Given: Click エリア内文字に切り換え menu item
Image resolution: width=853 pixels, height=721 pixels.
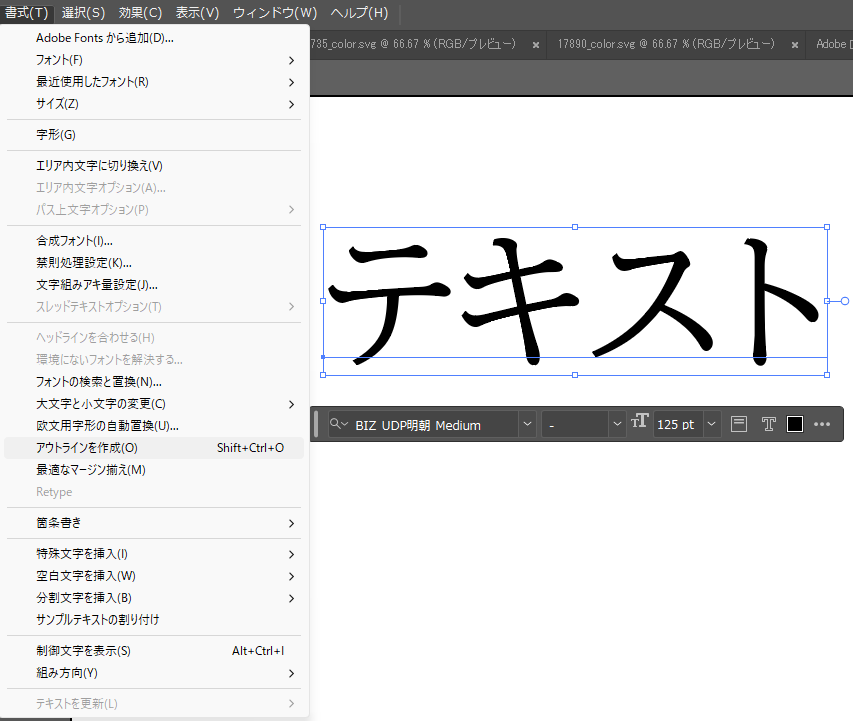Looking at the screenshot, I should (x=99, y=166).
